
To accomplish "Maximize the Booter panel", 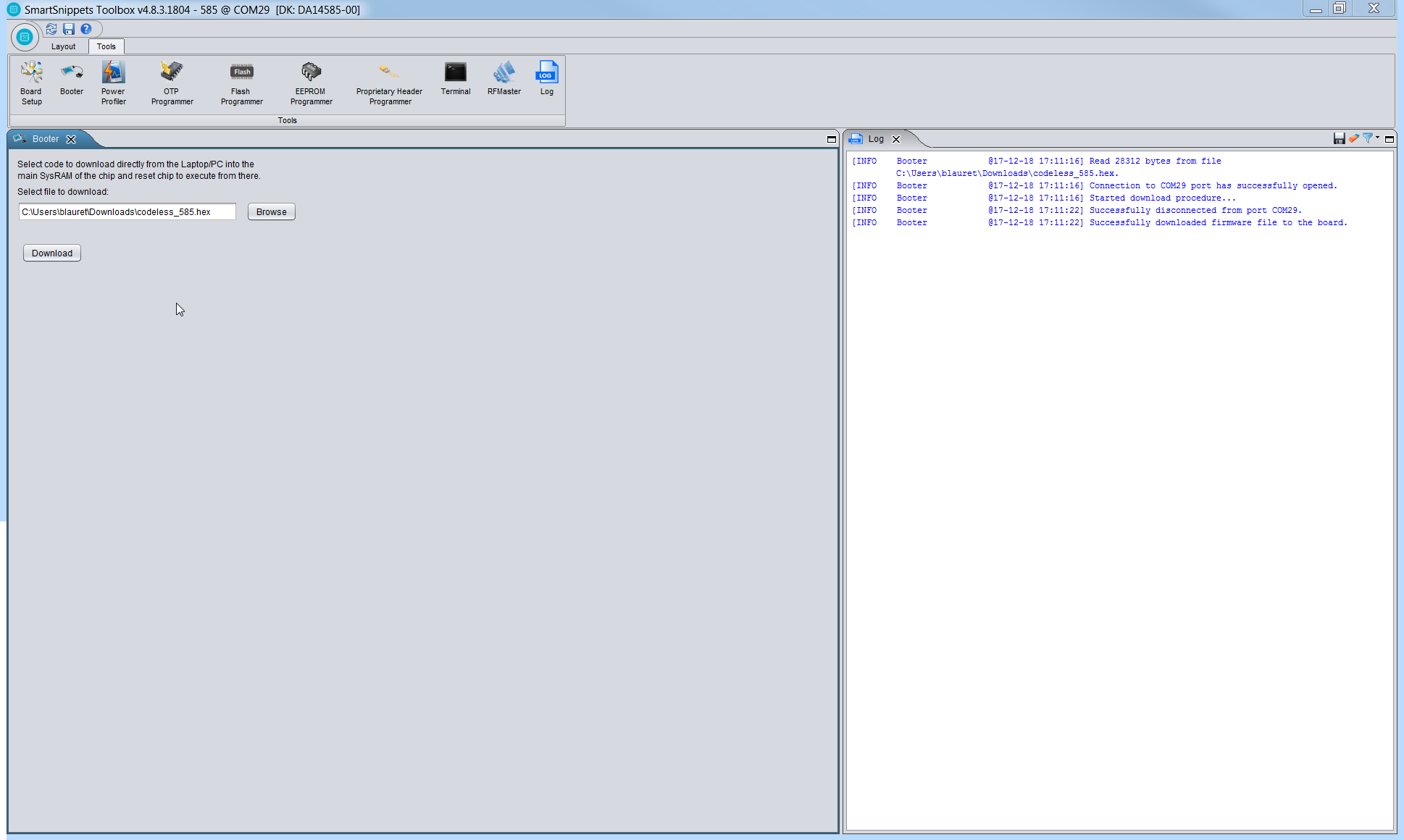I will 832,139.
